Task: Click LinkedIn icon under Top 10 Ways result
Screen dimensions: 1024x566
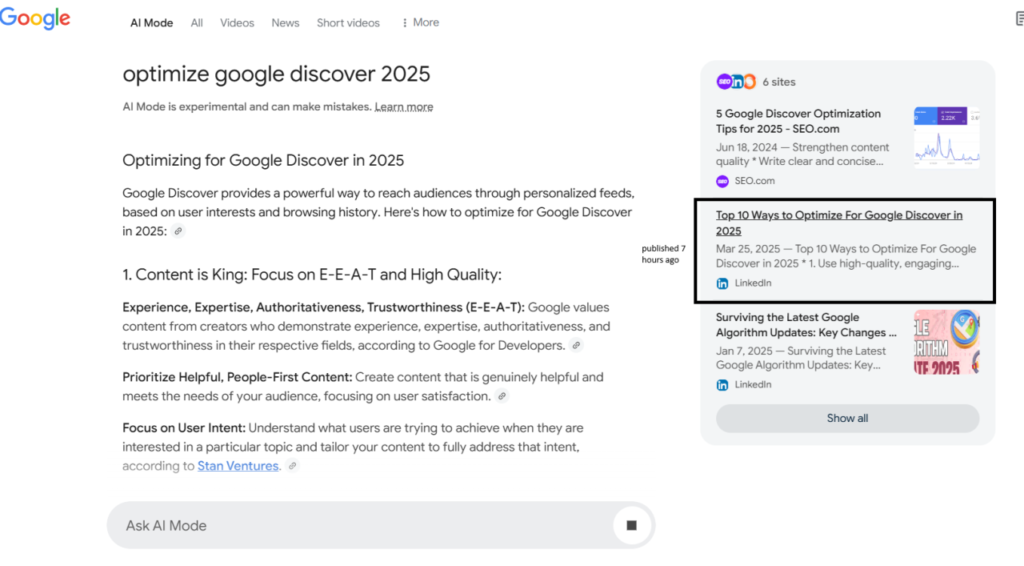Action: 723,283
